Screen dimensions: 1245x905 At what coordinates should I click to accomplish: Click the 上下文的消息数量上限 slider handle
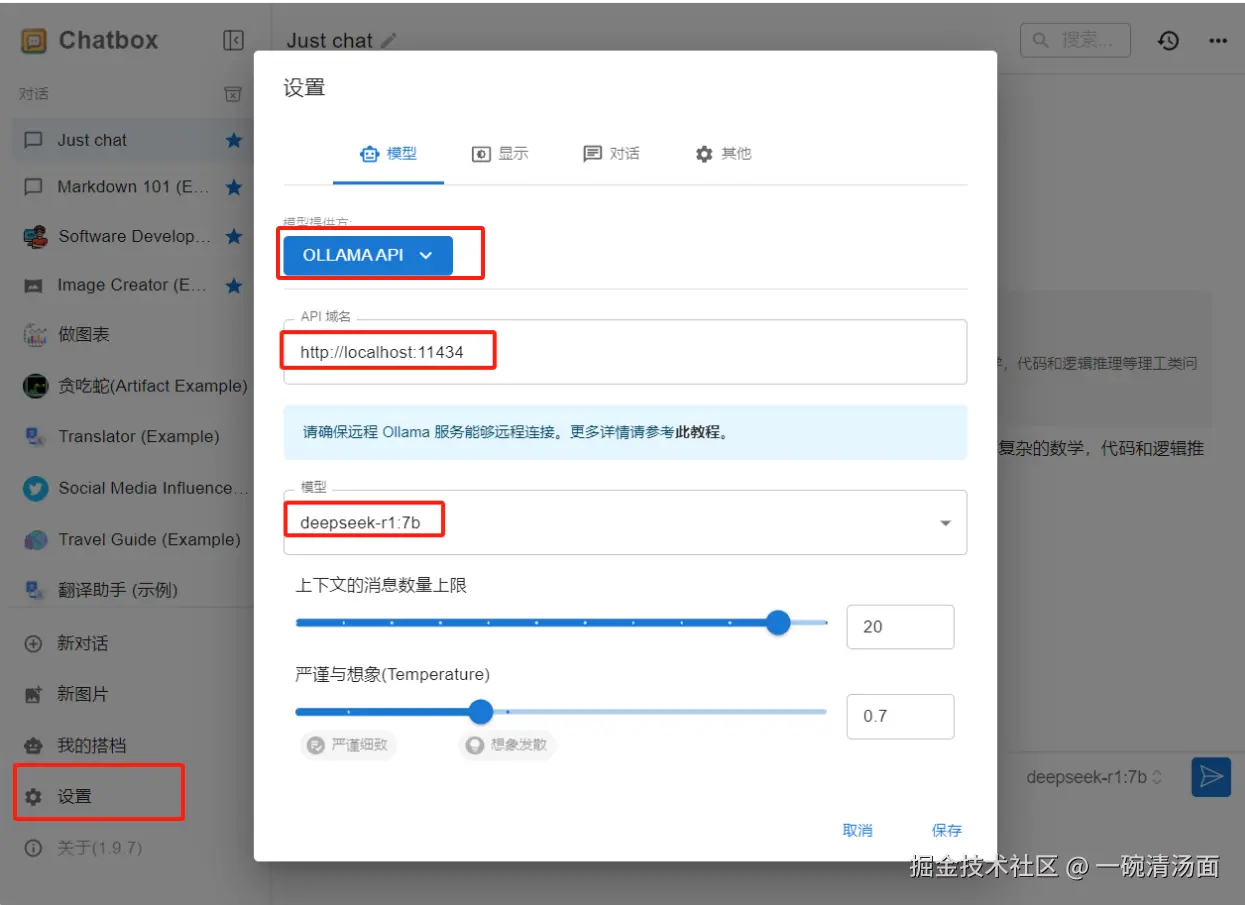[778, 623]
